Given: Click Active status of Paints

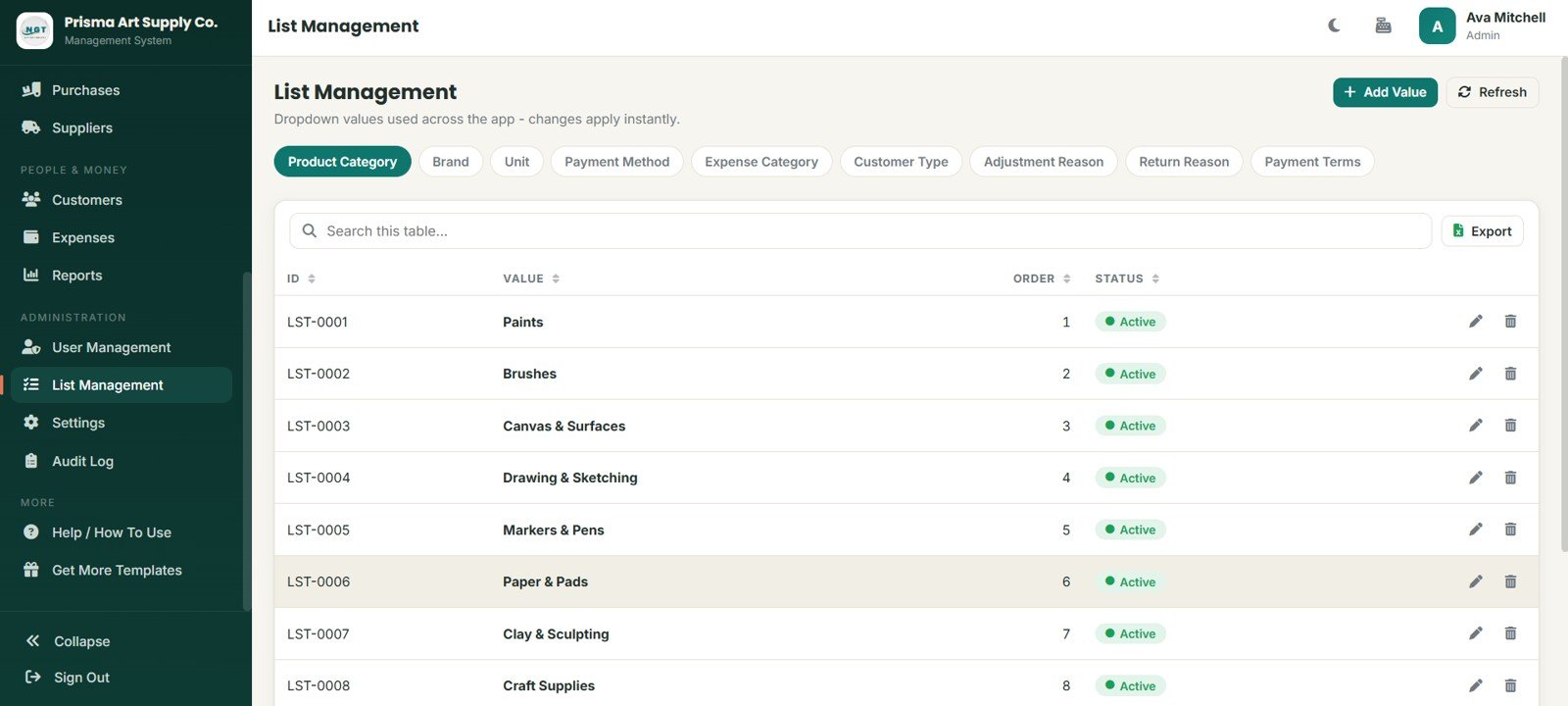Looking at the screenshot, I should [1130, 322].
